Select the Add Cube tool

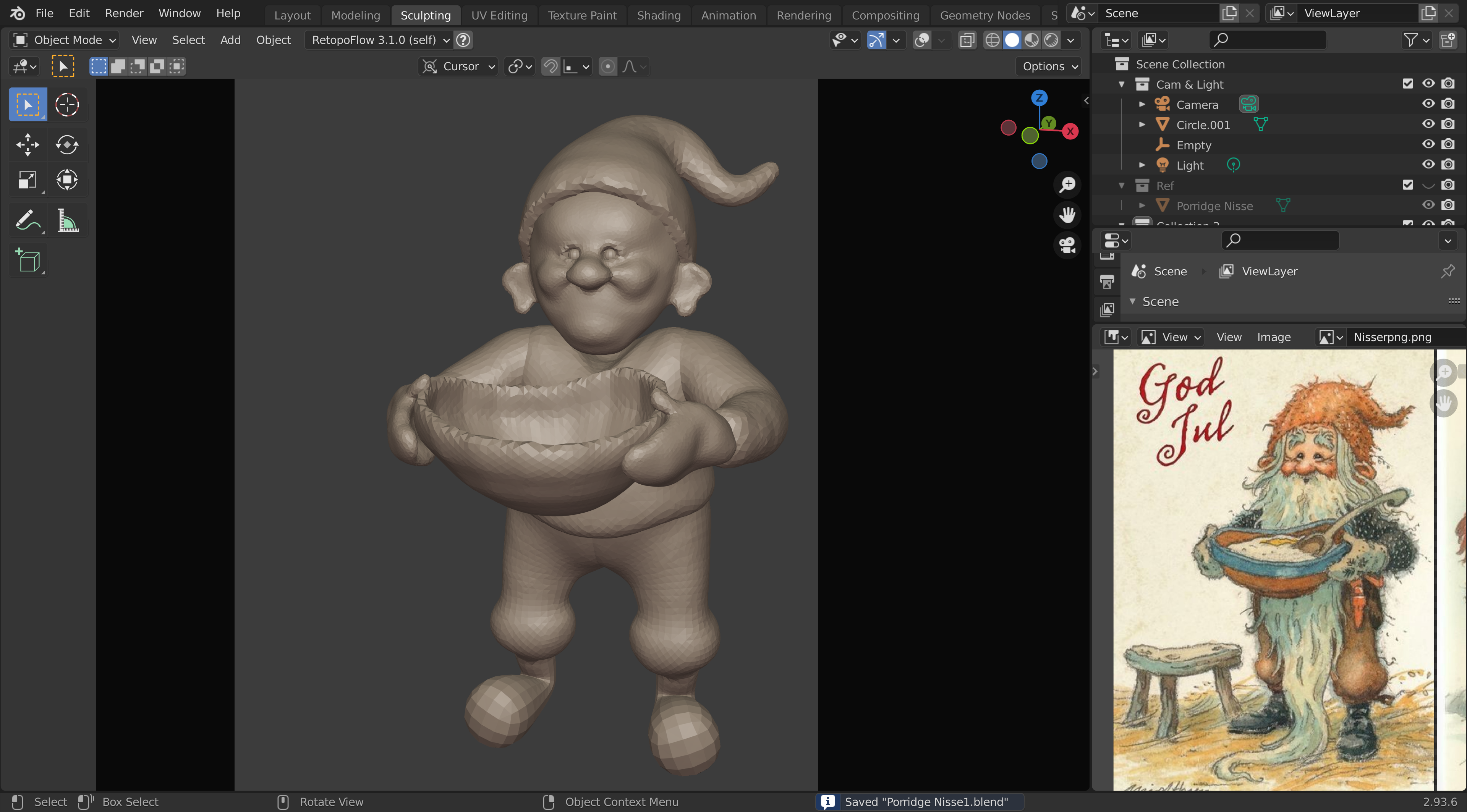[28, 261]
